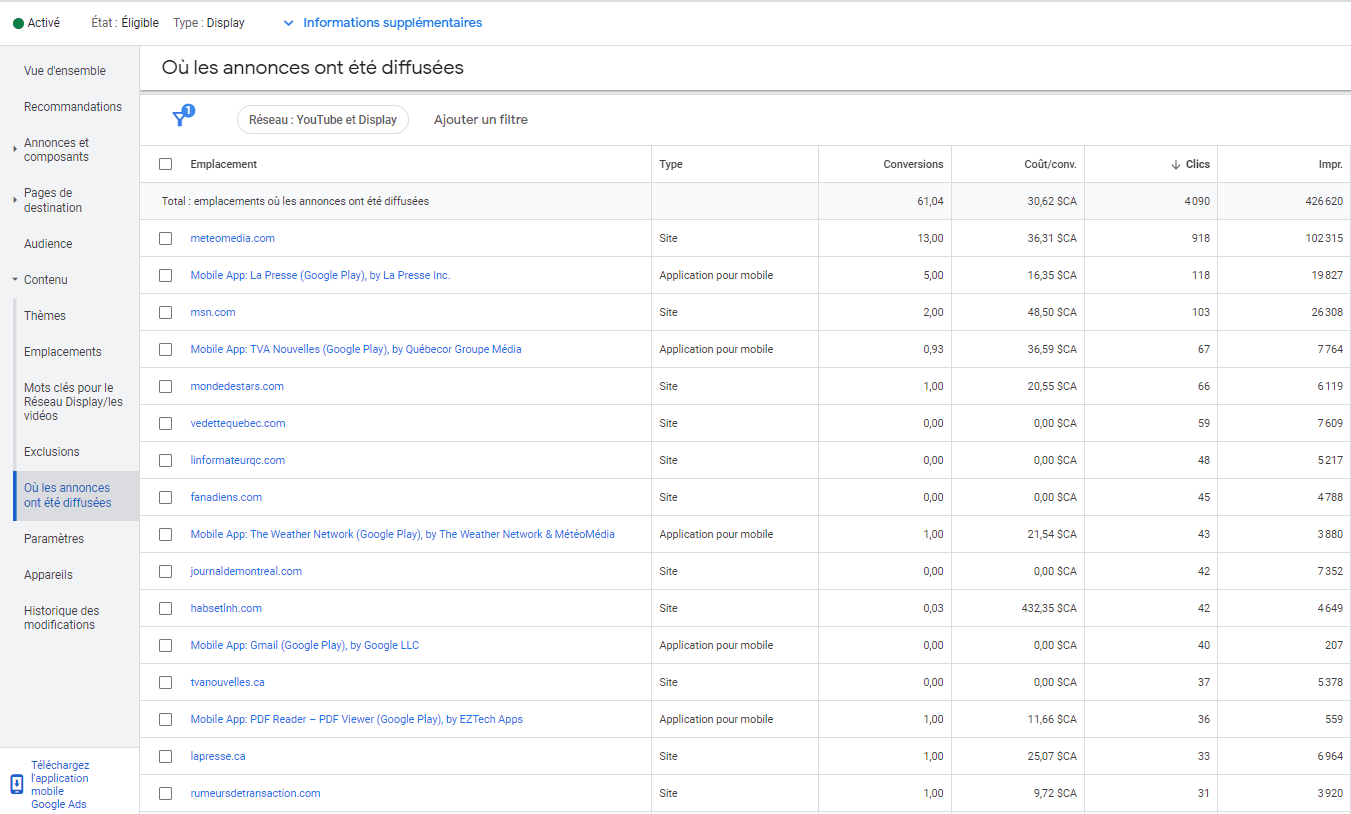This screenshot has height=814, width=1351.
Task: Open the msn.com placement link
Action: 213,312
